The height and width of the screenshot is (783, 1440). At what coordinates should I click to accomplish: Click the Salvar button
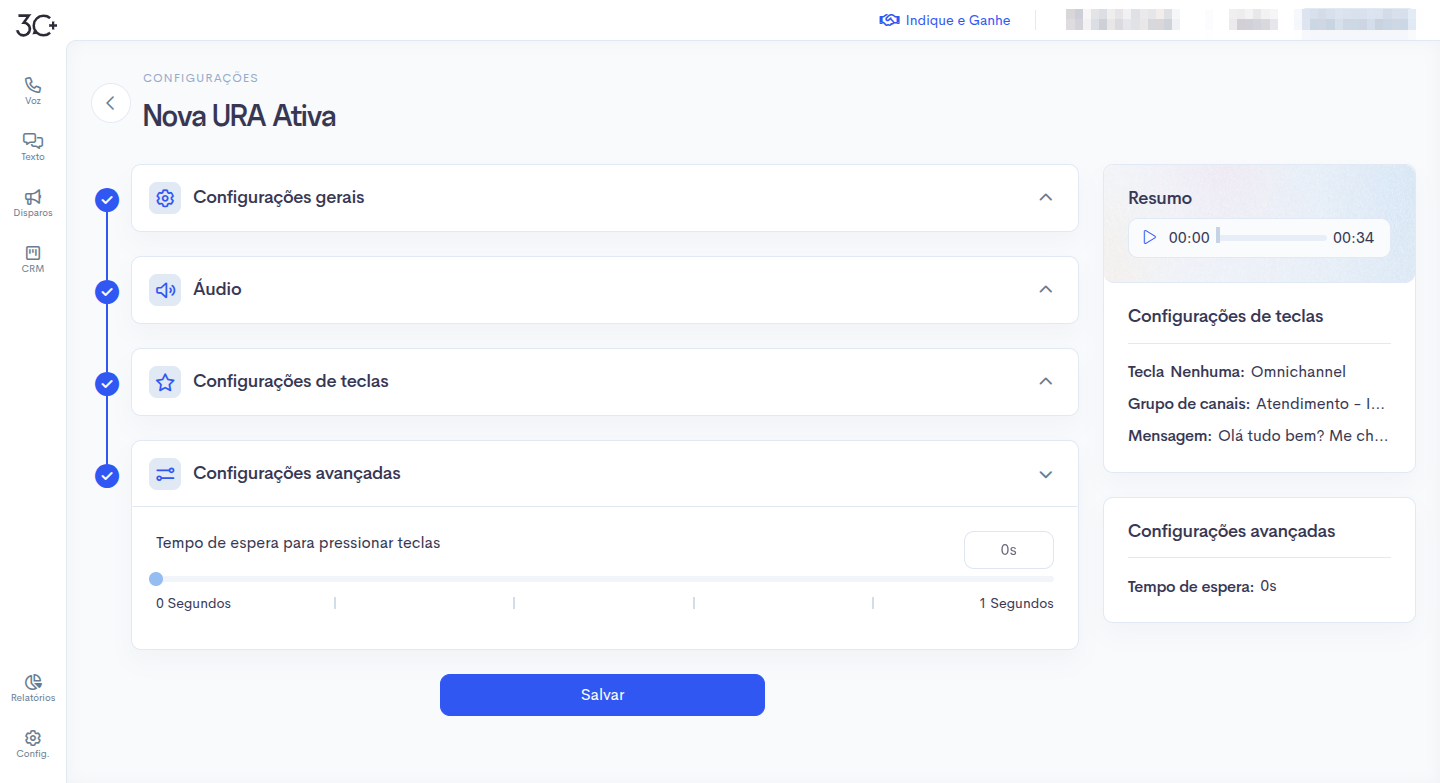[x=602, y=695]
